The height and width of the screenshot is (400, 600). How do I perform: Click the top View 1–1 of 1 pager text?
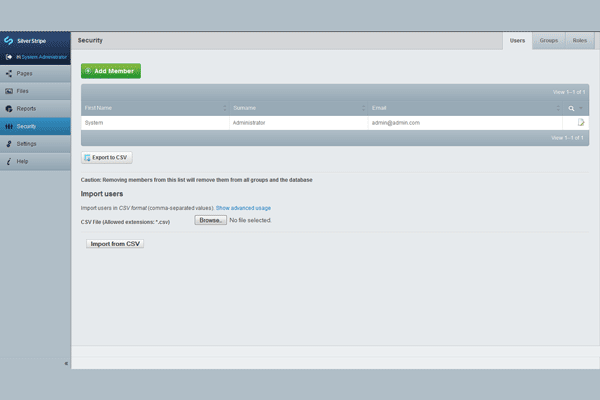pos(569,92)
